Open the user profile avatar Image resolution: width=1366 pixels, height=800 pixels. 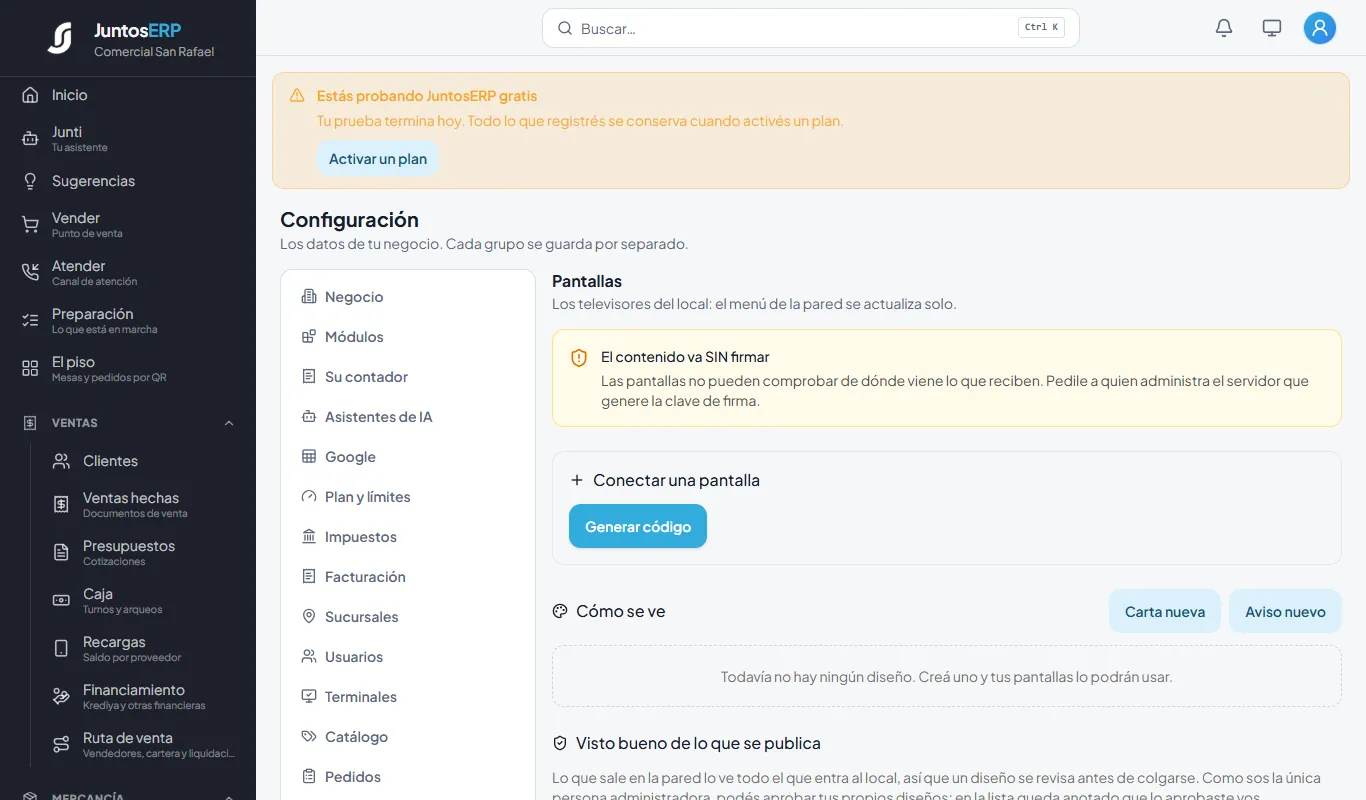click(x=1320, y=28)
